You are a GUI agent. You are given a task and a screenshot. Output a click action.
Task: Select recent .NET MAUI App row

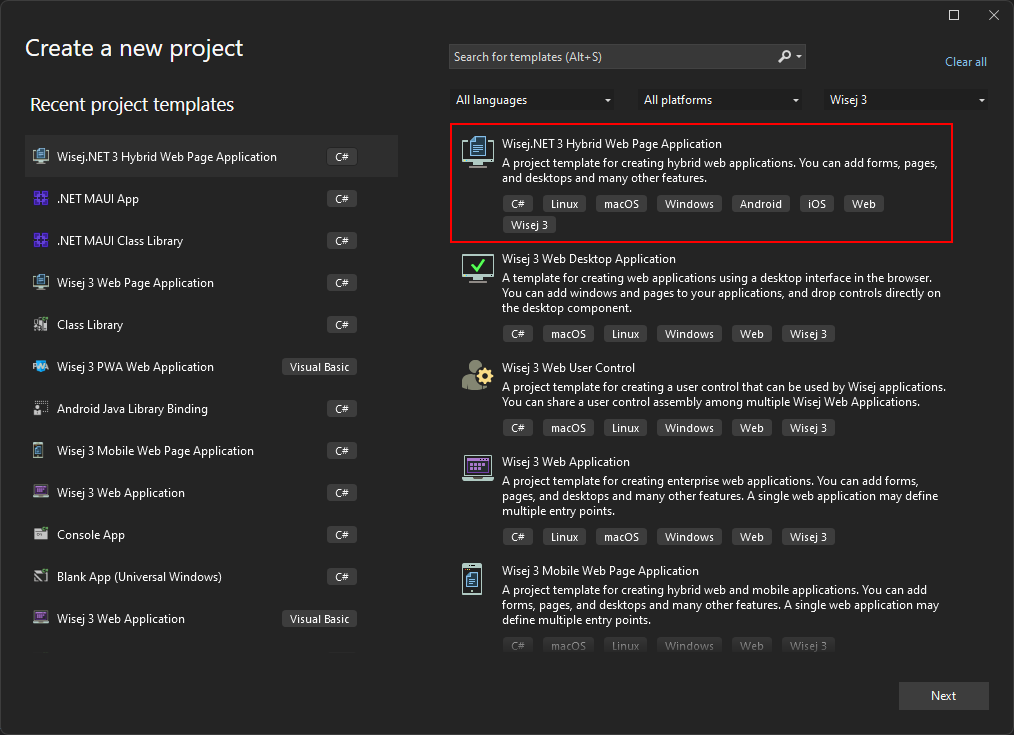(x=211, y=198)
